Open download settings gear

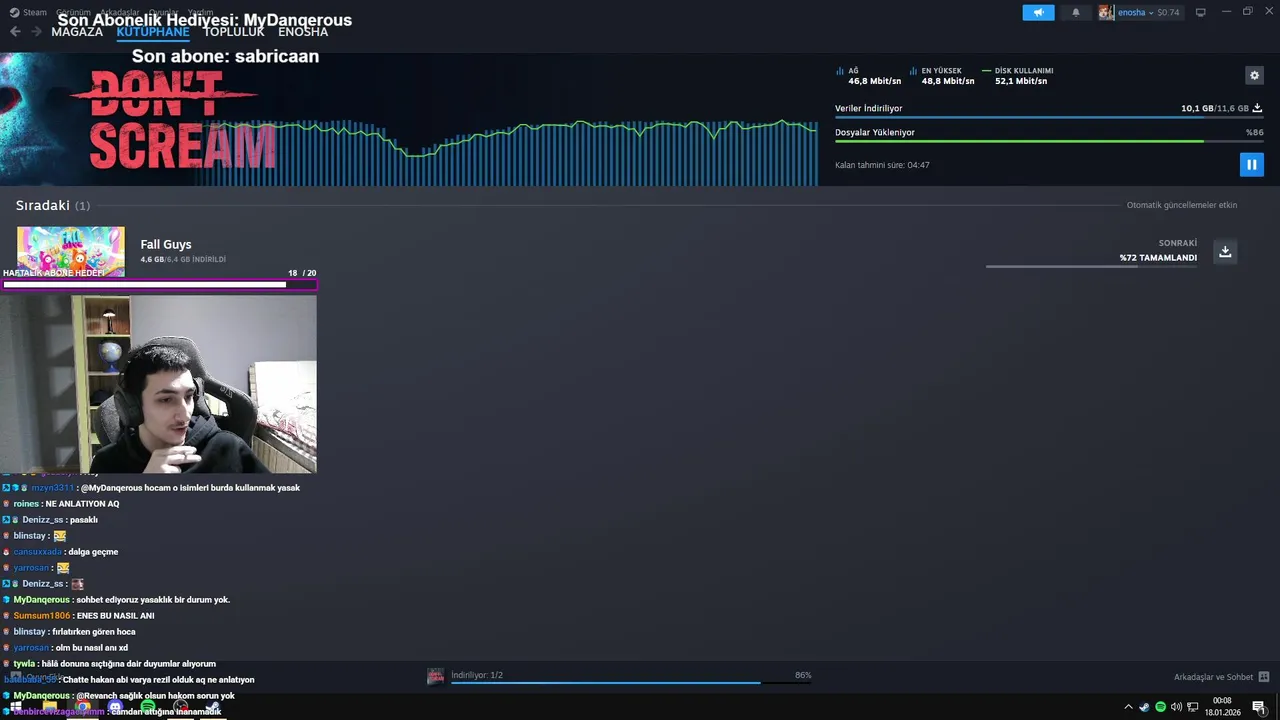coord(1254,75)
